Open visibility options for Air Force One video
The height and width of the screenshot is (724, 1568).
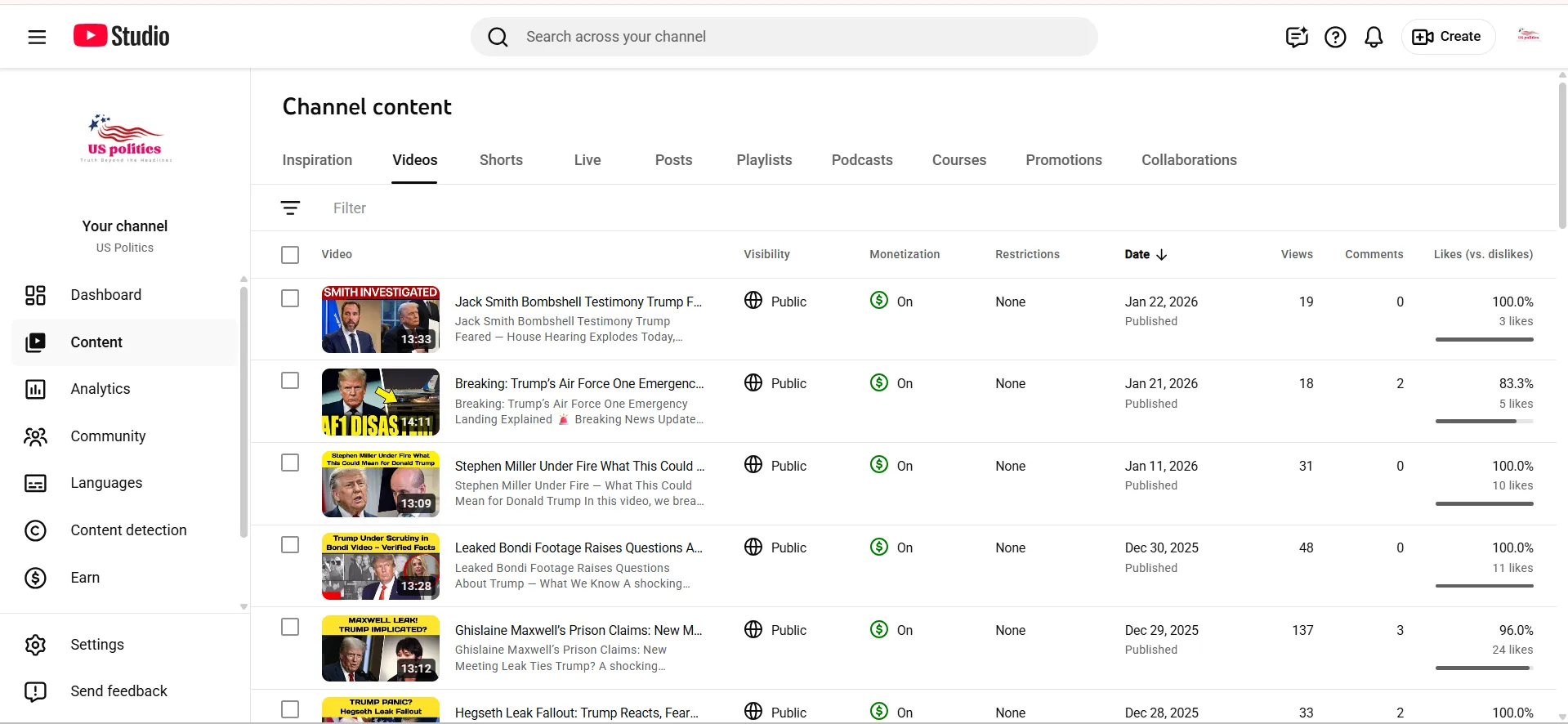[788, 383]
